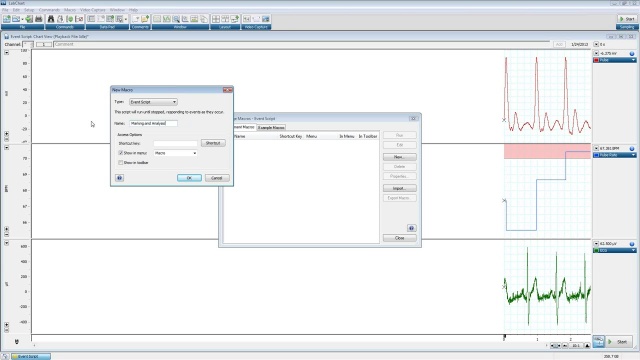Image resolution: width=640 pixels, height=360 pixels.
Task: Click the Chart view icon in Window group
Action: click(x=157, y=19)
